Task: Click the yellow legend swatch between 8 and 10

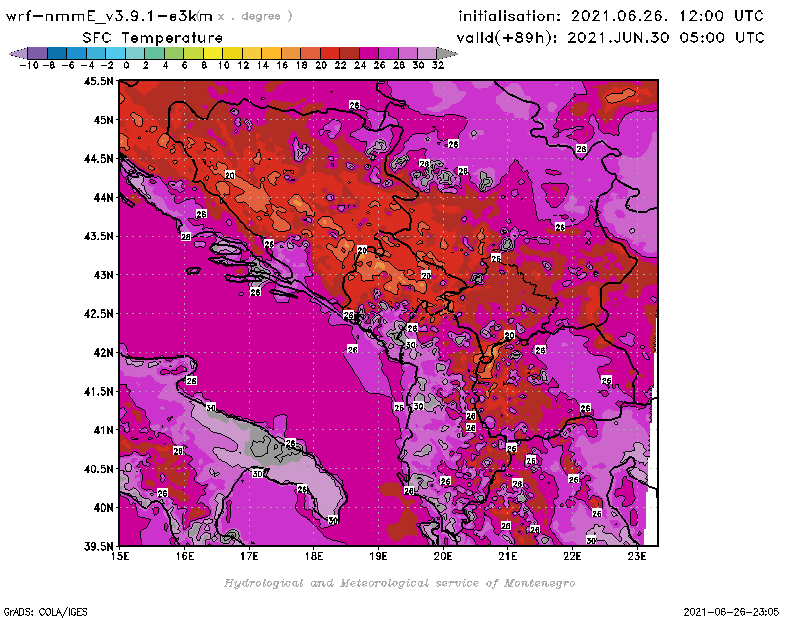Action: [213, 53]
